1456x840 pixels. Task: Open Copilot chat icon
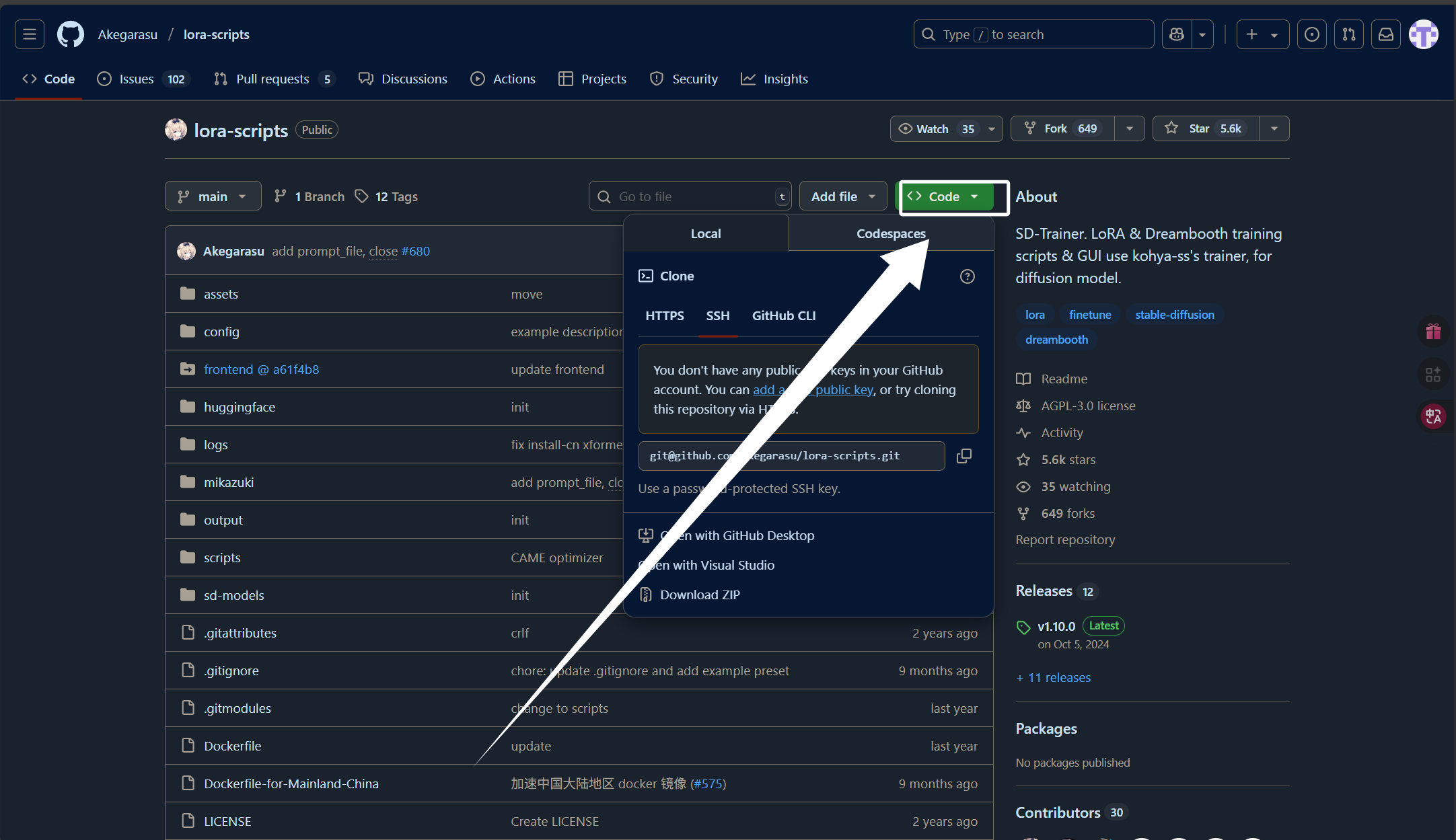tap(1177, 34)
